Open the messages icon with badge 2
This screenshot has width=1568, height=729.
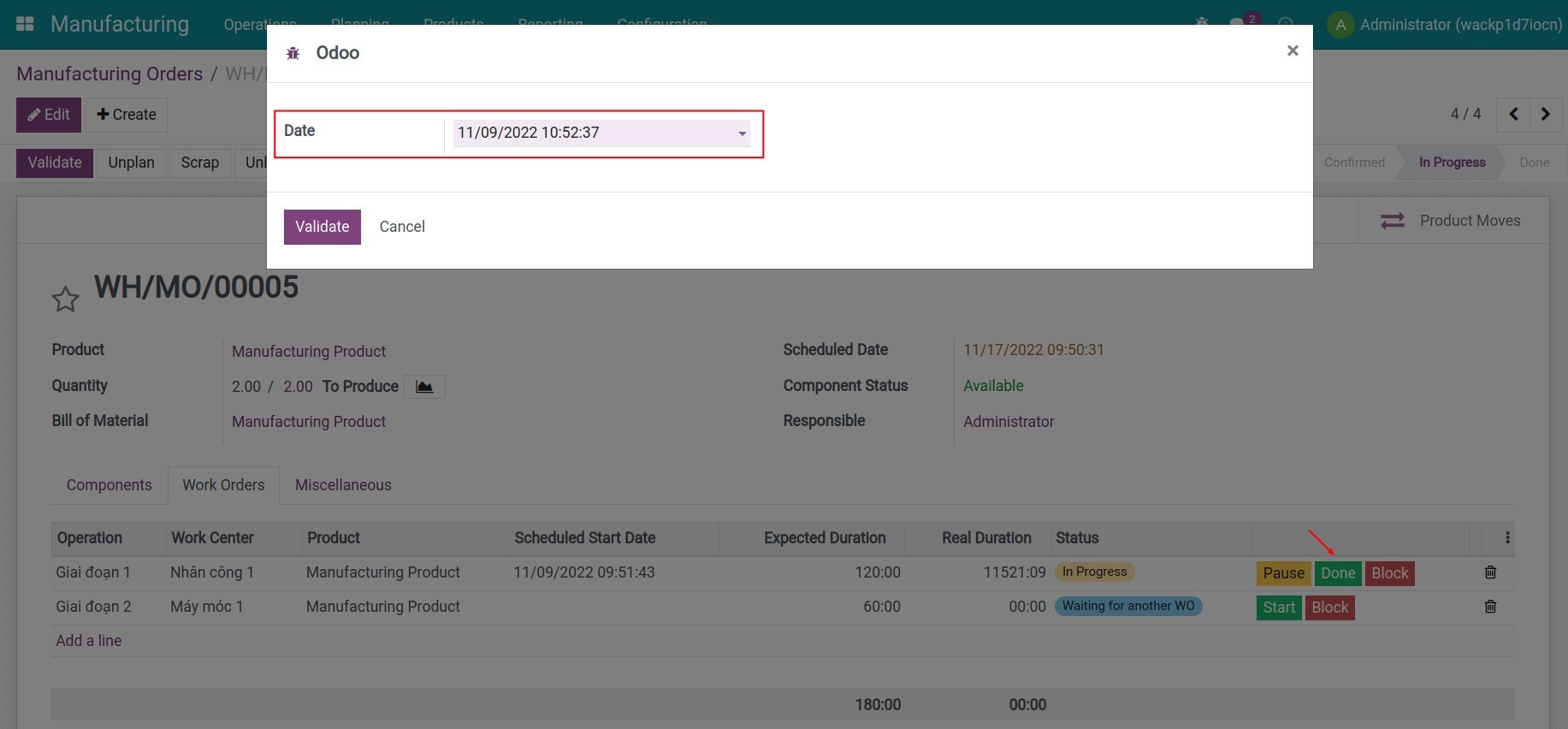(1238, 22)
